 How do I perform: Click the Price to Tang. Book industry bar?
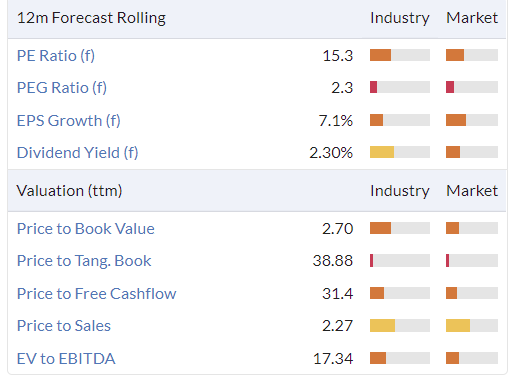click(400, 260)
